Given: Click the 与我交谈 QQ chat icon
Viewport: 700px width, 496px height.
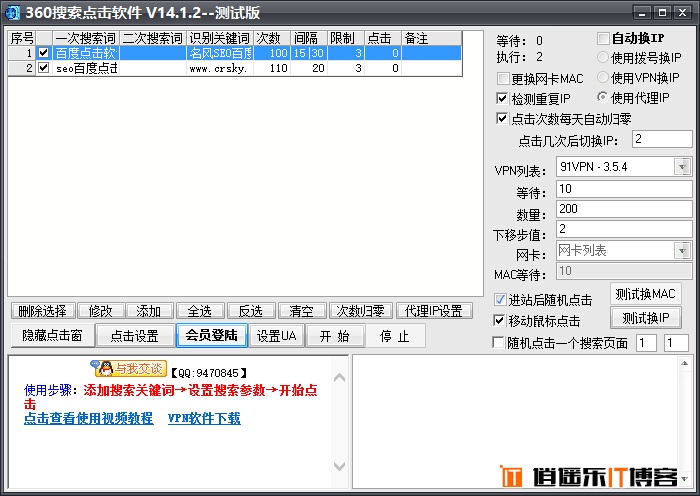Looking at the screenshot, I should [129, 369].
